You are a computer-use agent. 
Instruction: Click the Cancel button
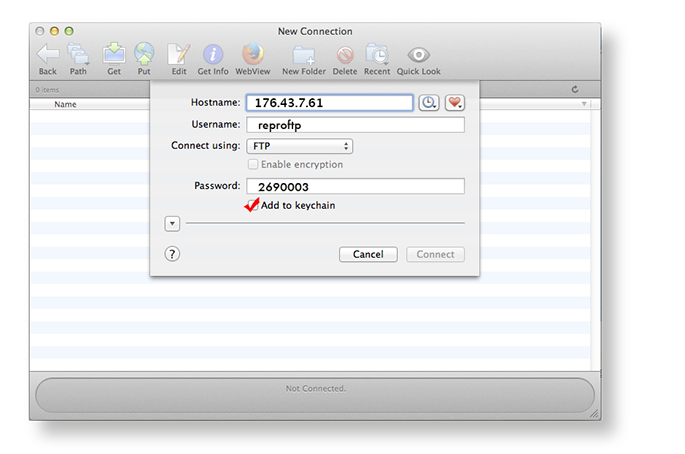point(368,254)
